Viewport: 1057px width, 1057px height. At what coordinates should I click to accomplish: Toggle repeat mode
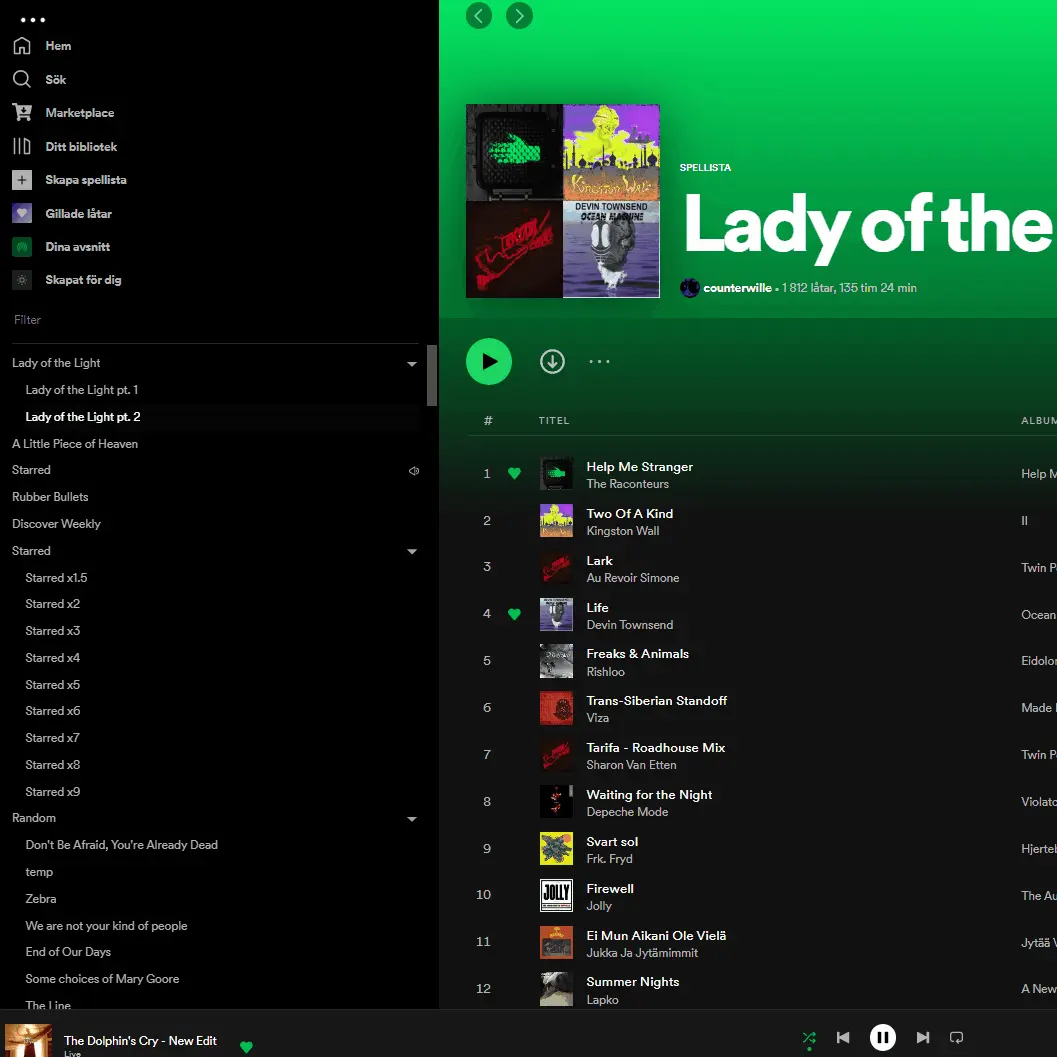pyautogui.click(x=956, y=1037)
